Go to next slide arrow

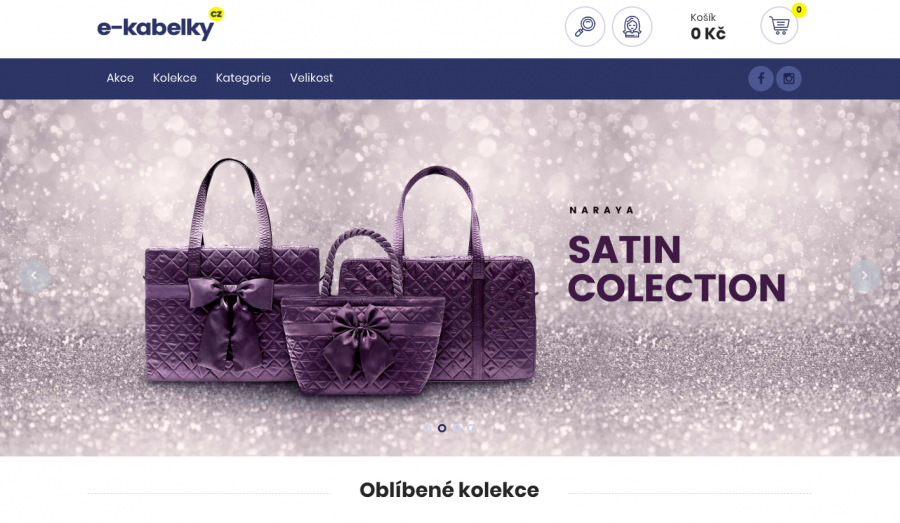[x=865, y=276]
